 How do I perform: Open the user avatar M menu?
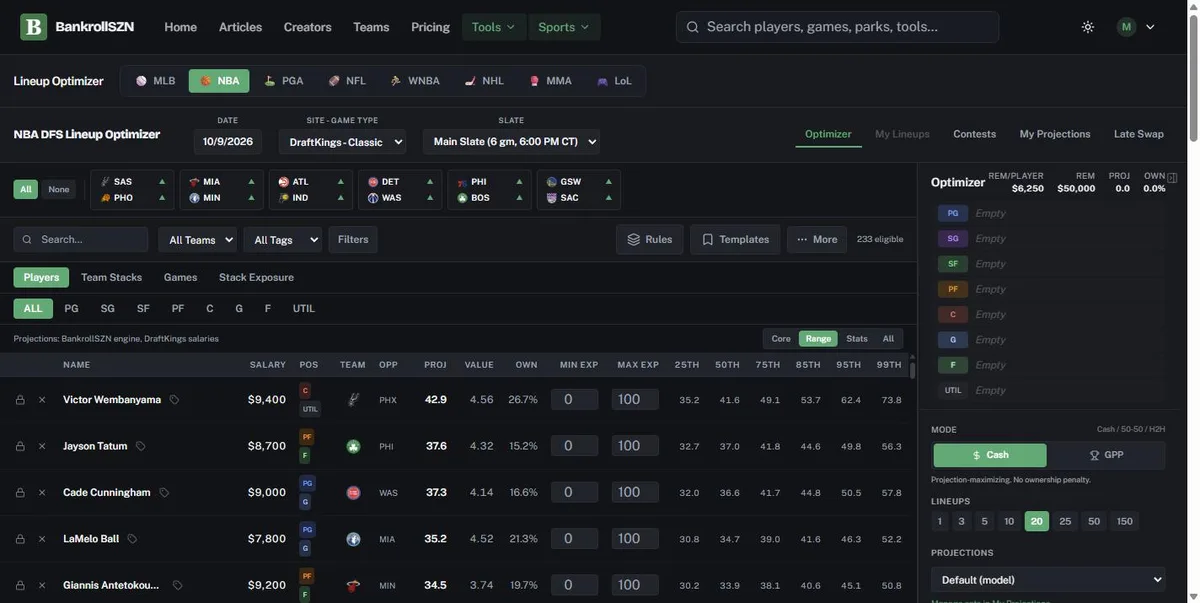tap(1136, 27)
